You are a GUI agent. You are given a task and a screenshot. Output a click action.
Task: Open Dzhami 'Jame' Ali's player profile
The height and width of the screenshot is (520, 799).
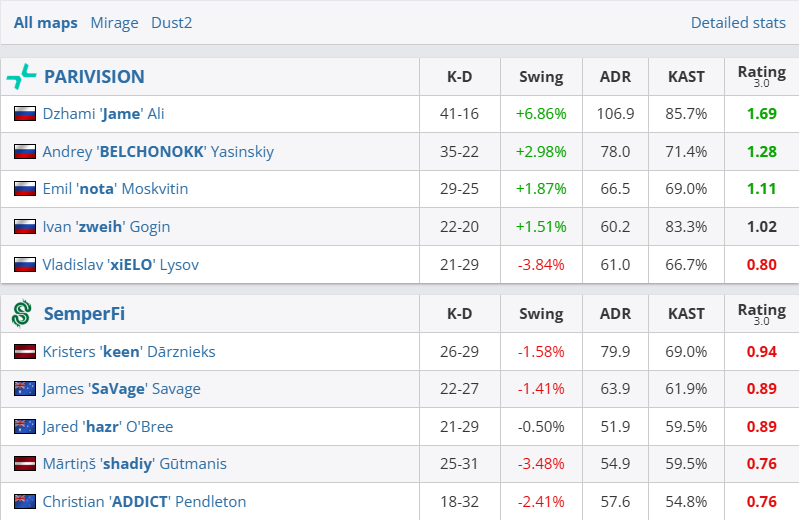[103, 114]
